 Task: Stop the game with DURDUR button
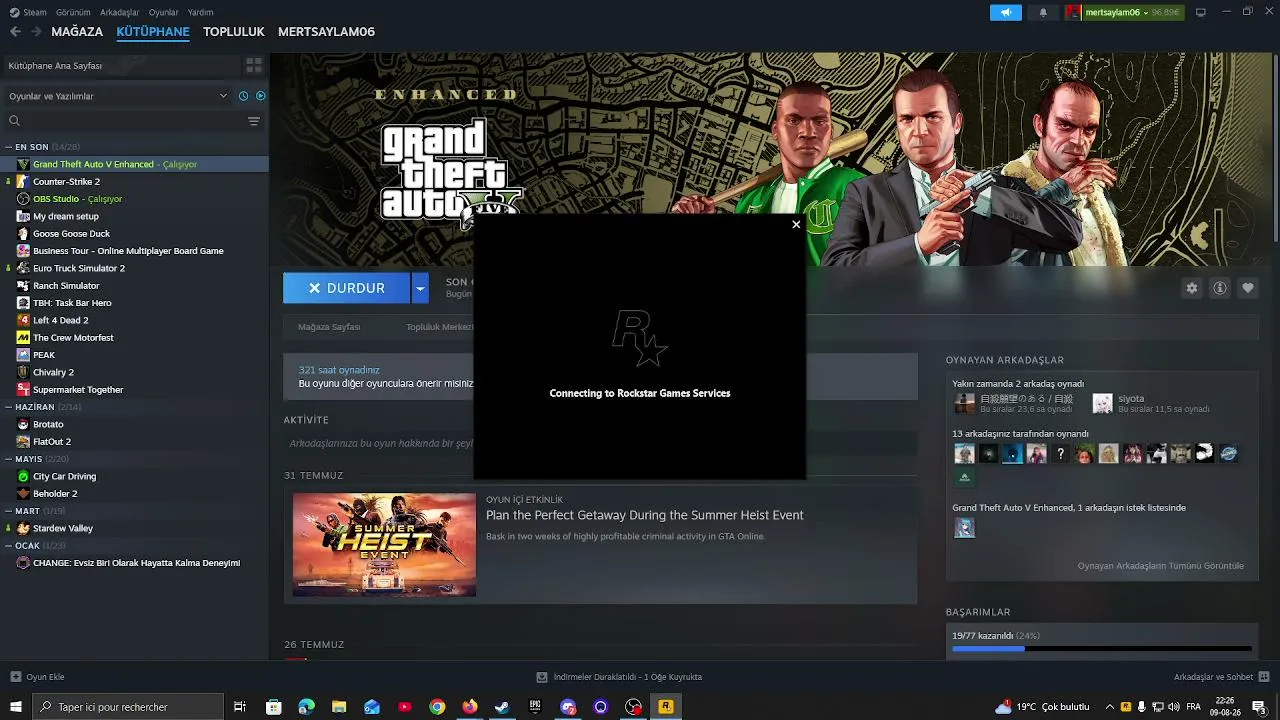pos(347,288)
